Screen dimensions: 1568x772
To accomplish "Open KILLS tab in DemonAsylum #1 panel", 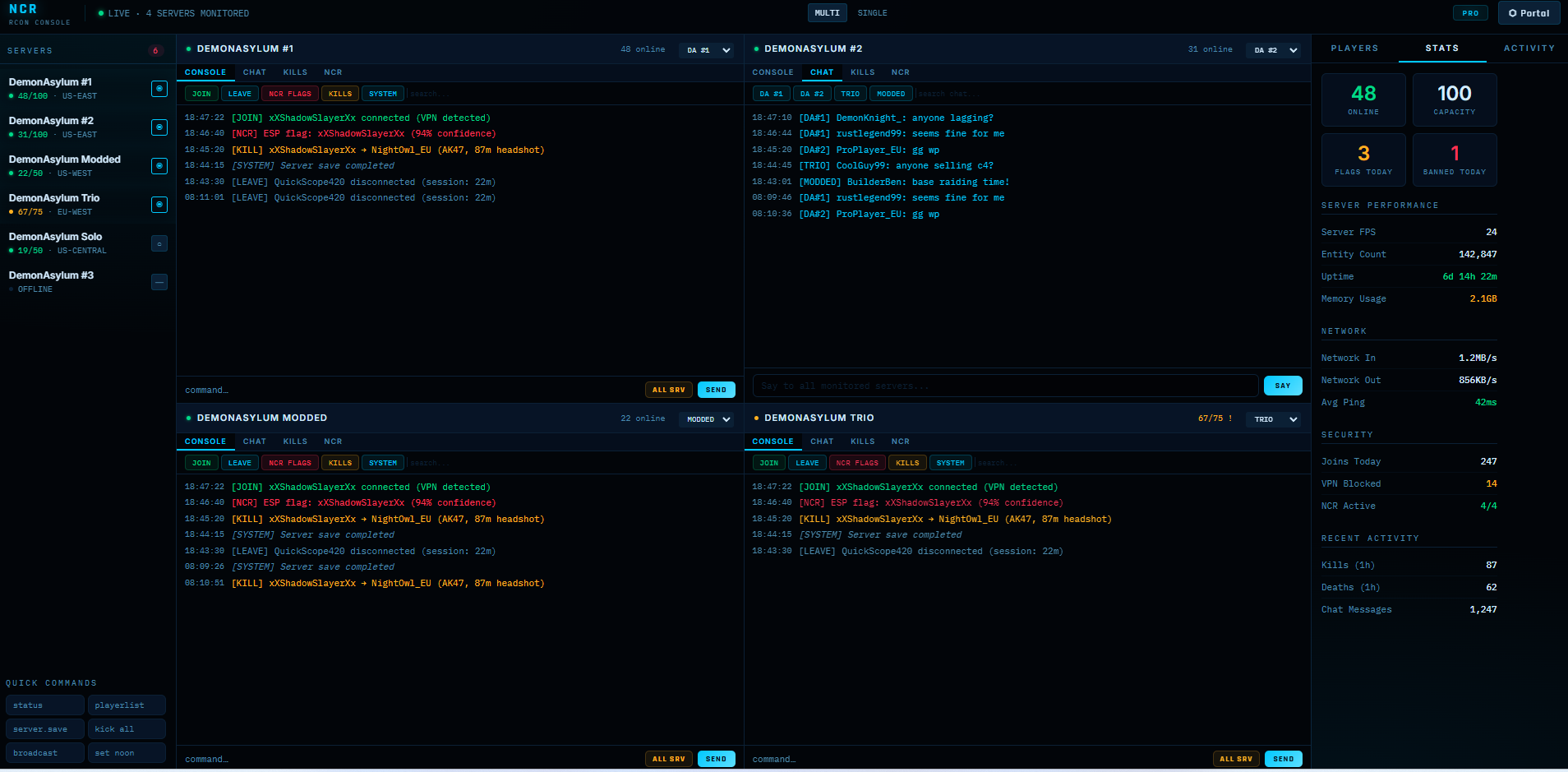I will [x=295, y=72].
